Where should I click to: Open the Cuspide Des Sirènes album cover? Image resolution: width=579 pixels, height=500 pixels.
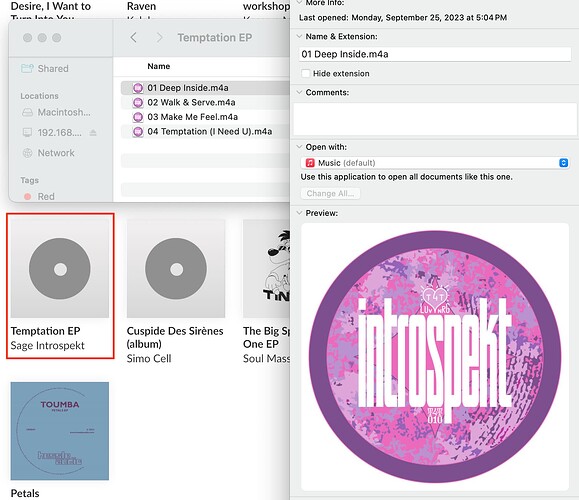click(176, 268)
